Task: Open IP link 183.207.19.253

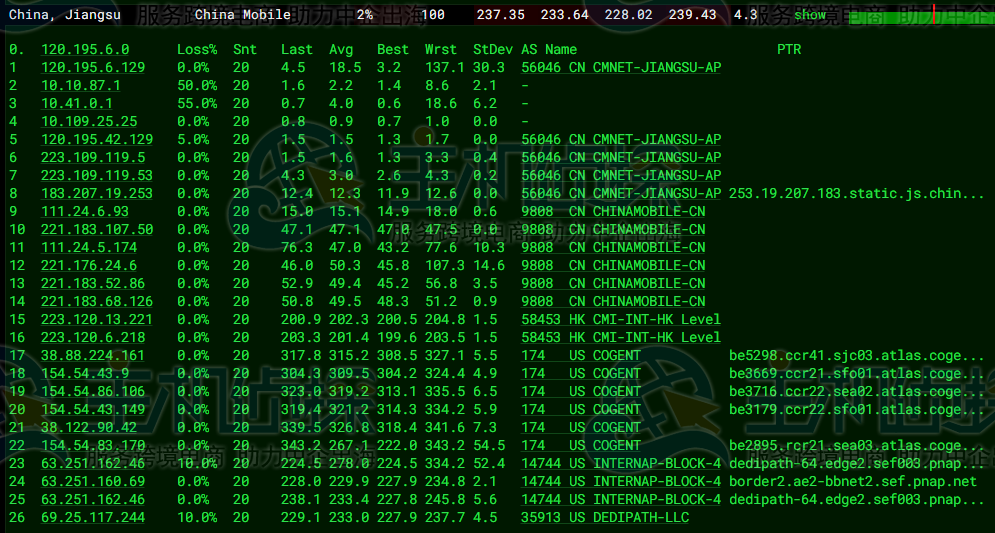Action: (97, 193)
